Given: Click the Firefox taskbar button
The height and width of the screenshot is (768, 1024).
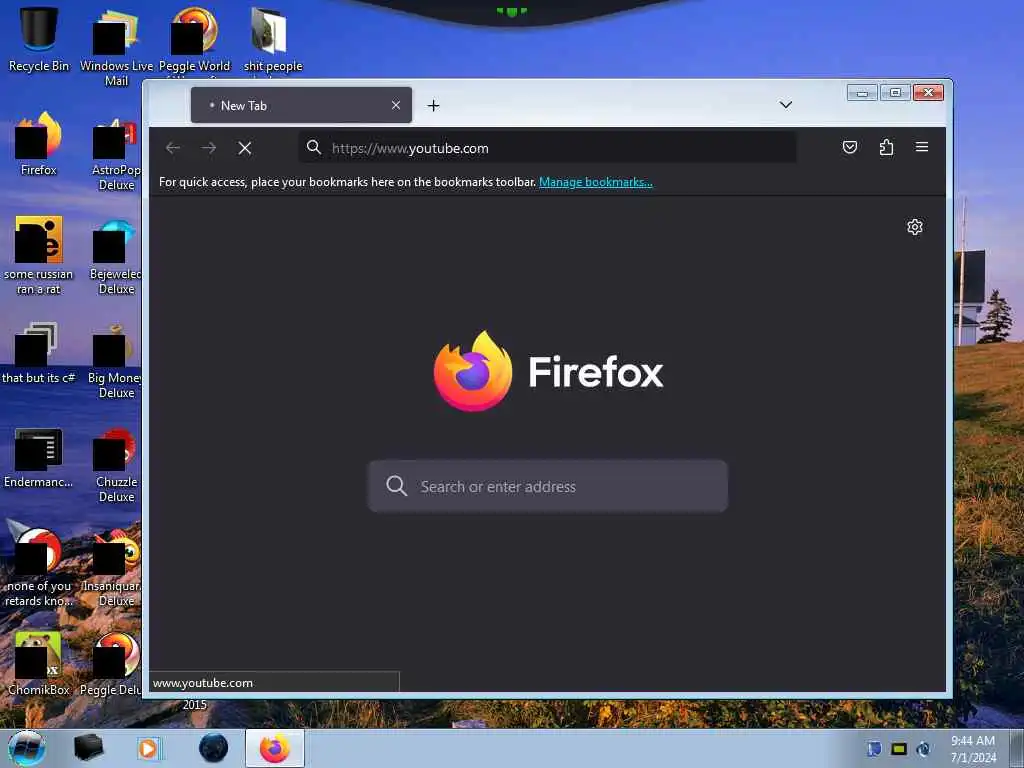Looking at the screenshot, I should pyautogui.click(x=275, y=748).
